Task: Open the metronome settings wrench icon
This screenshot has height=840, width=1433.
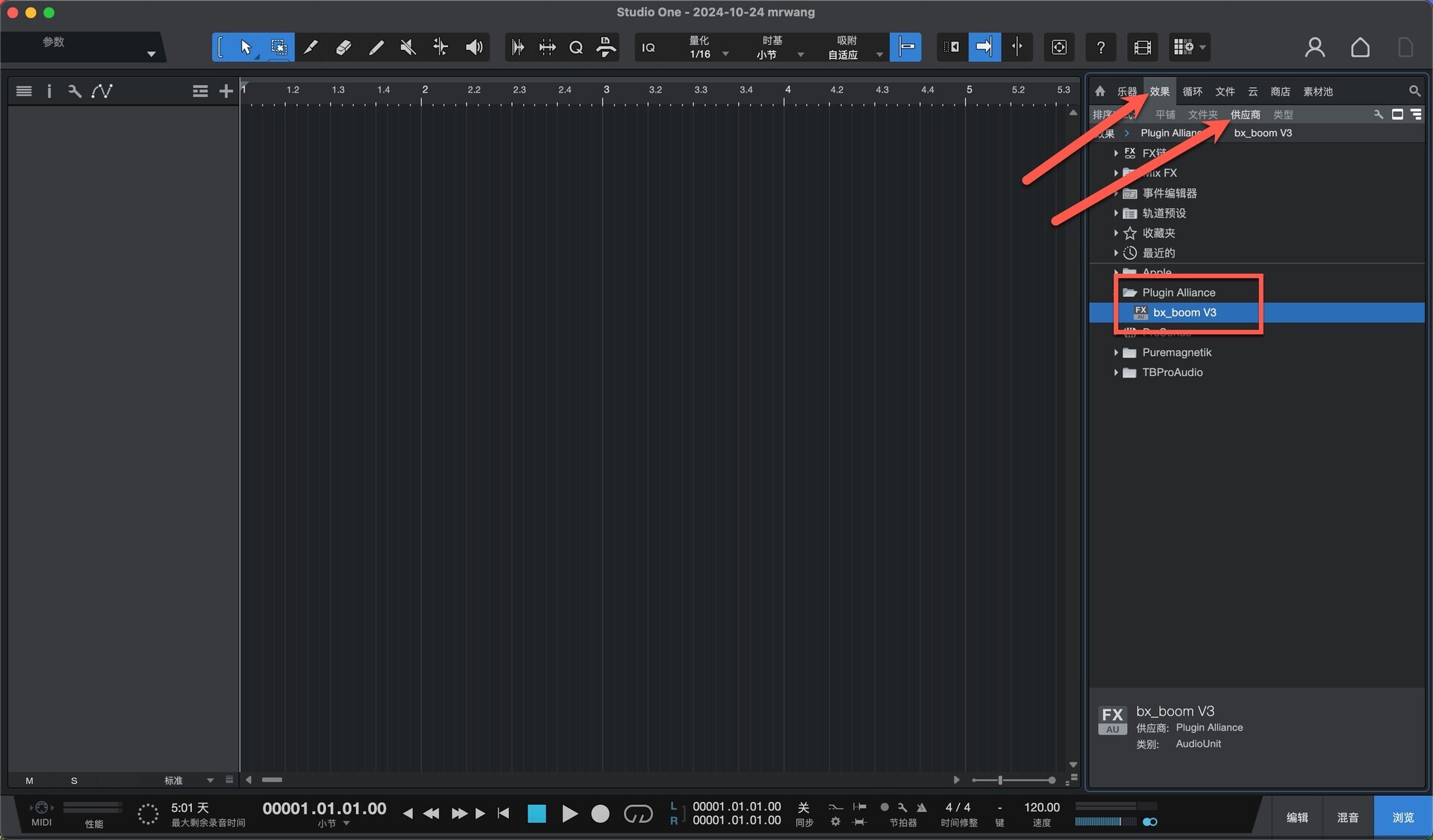Action: coord(902,807)
